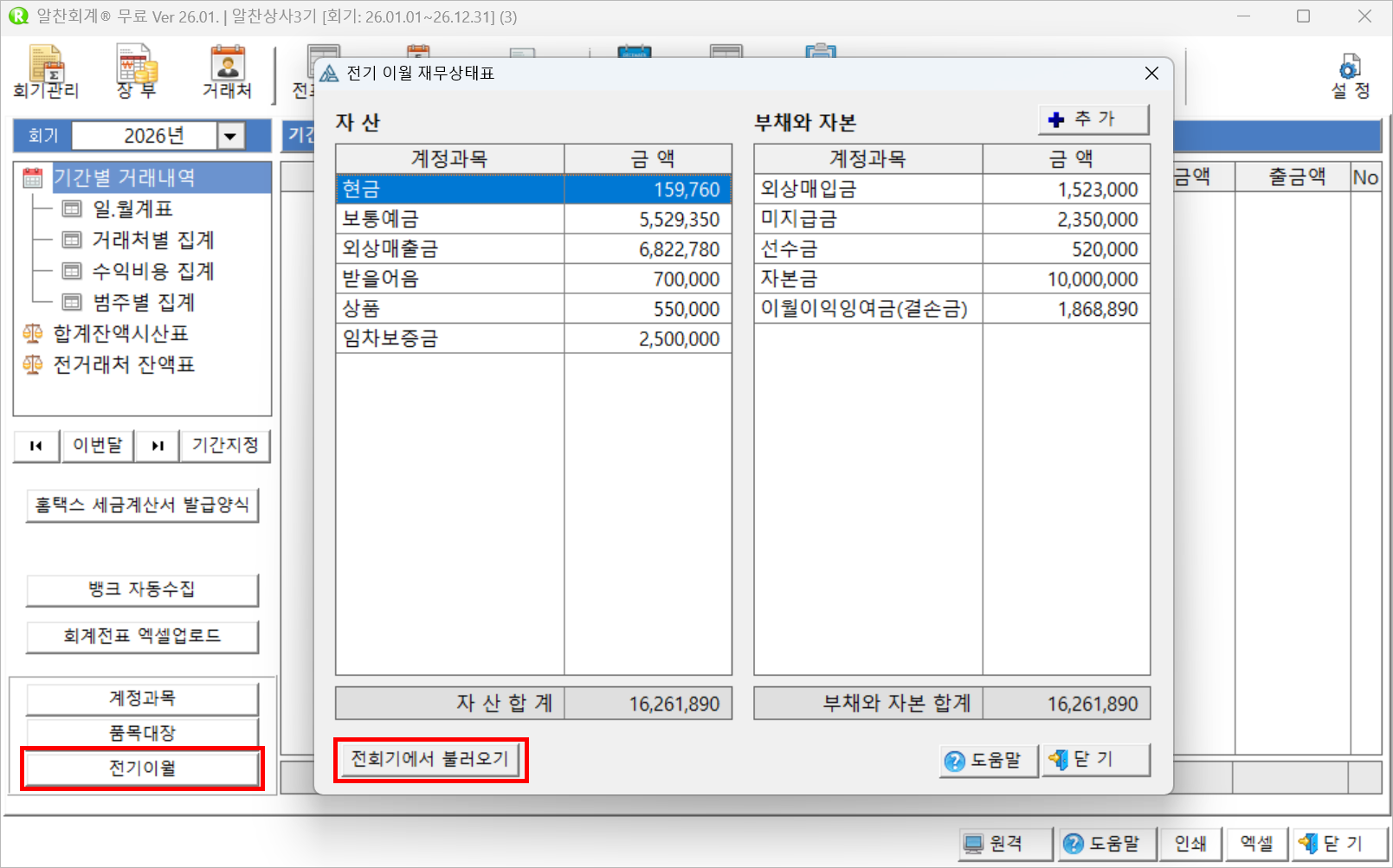Open the 회기관리 toolbar icon
The width and height of the screenshot is (1393, 868).
pos(46,73)
